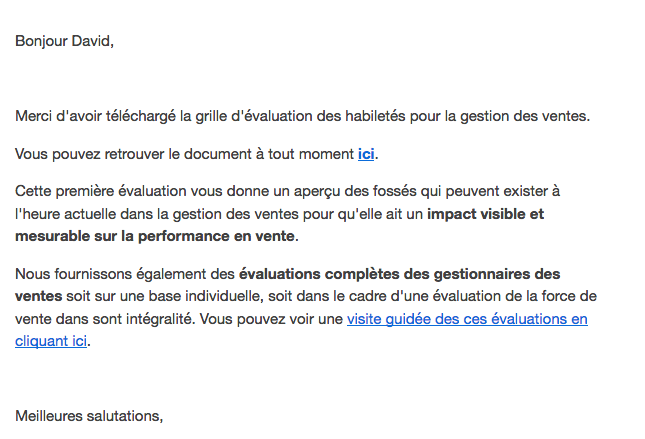Click the 'cliquant ici' link text
645x439 pixels.
(51, 341)
